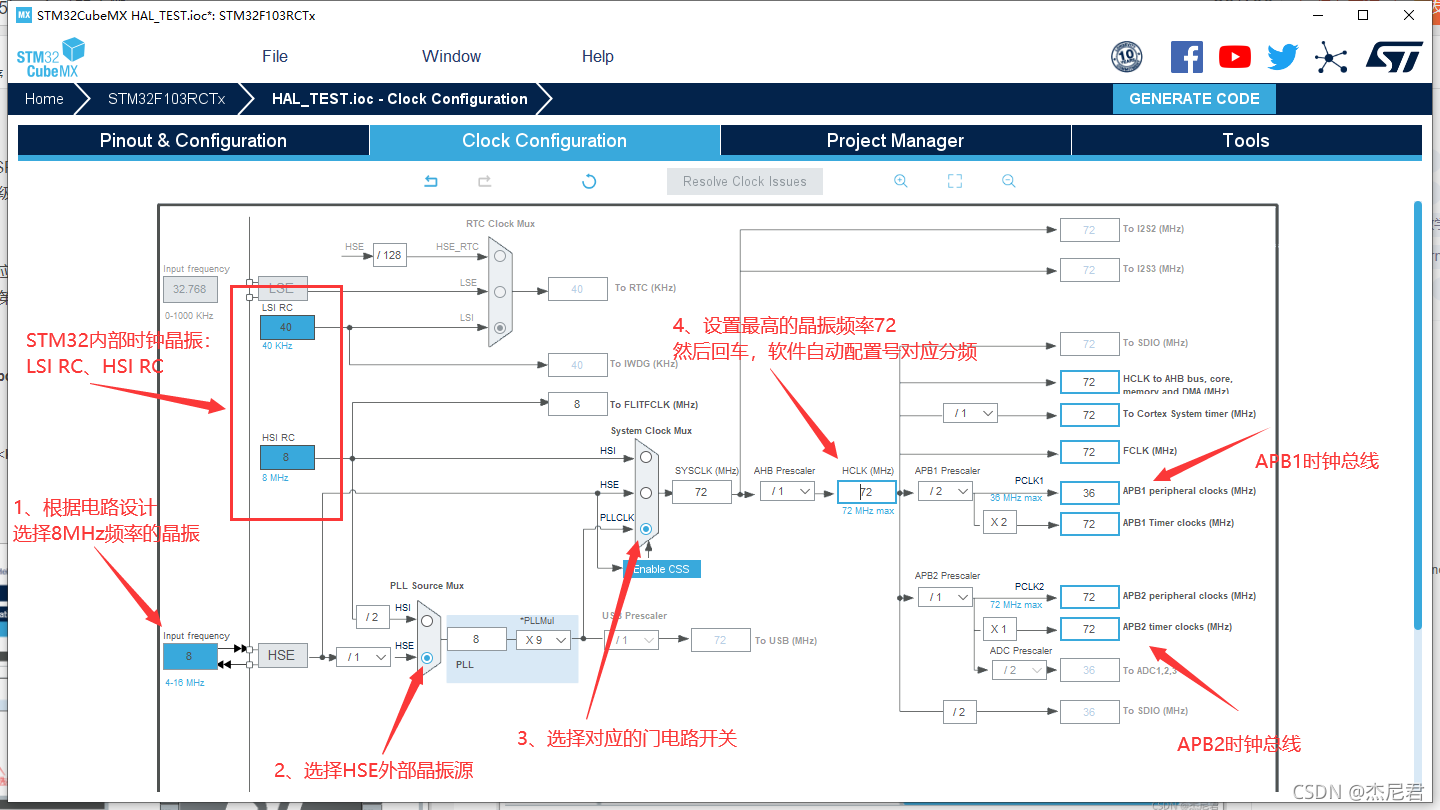Open the Help menu

(598, 57)
